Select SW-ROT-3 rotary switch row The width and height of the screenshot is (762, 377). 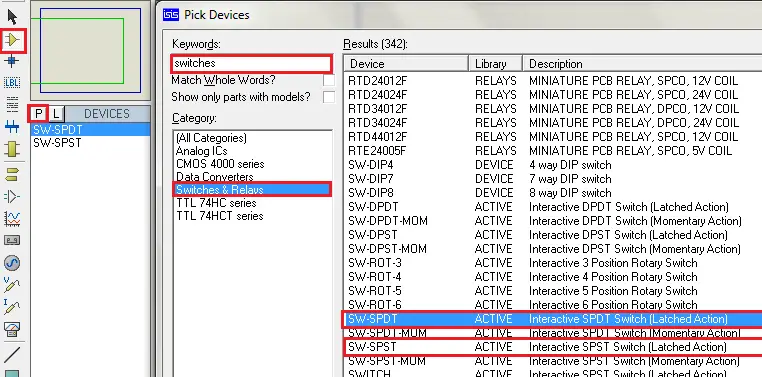click(553, 263)
